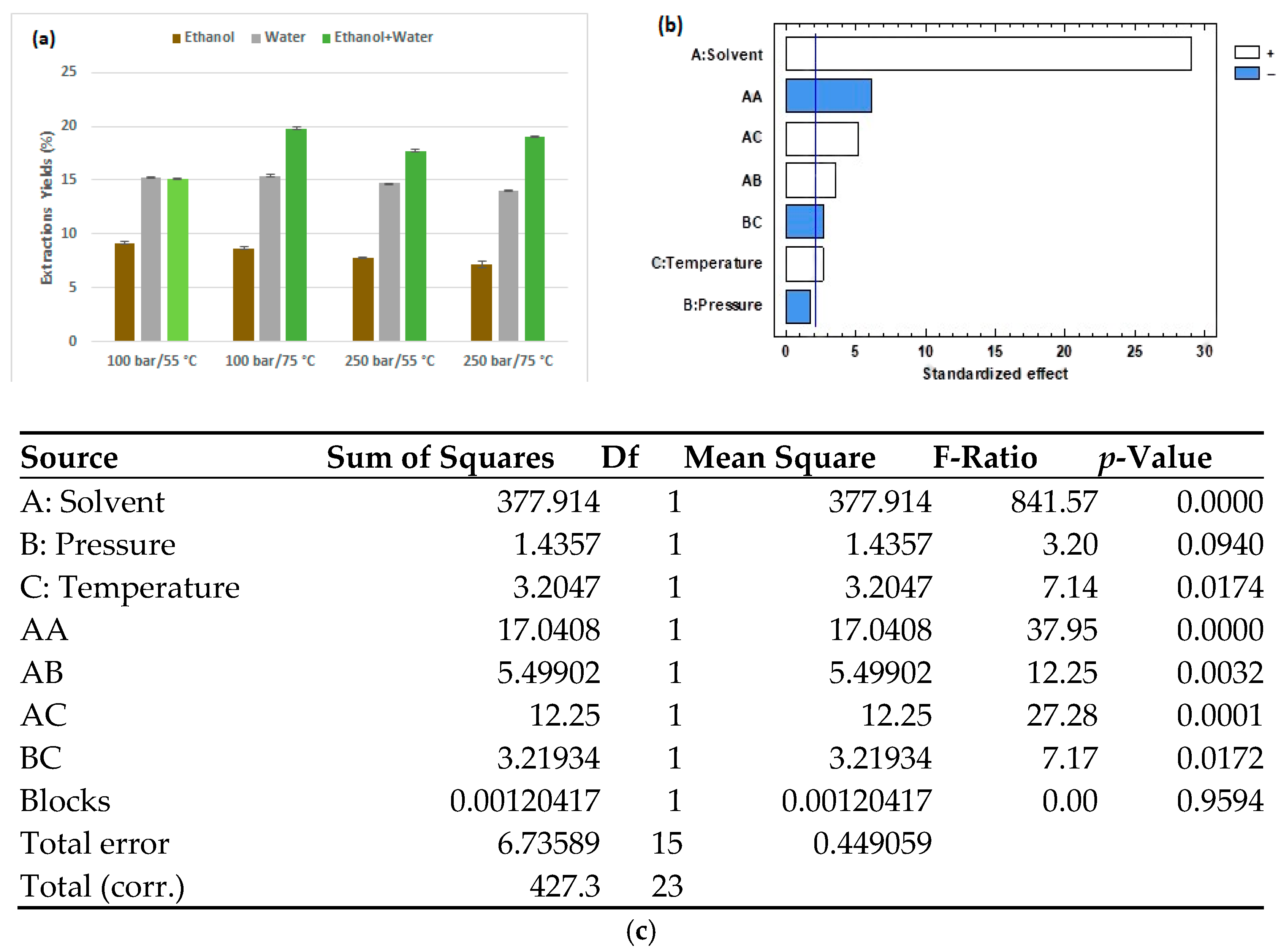This screenshot has width=1281, height=952.
Task: Click the gray Water legend swatch
Action: (256, 39)
